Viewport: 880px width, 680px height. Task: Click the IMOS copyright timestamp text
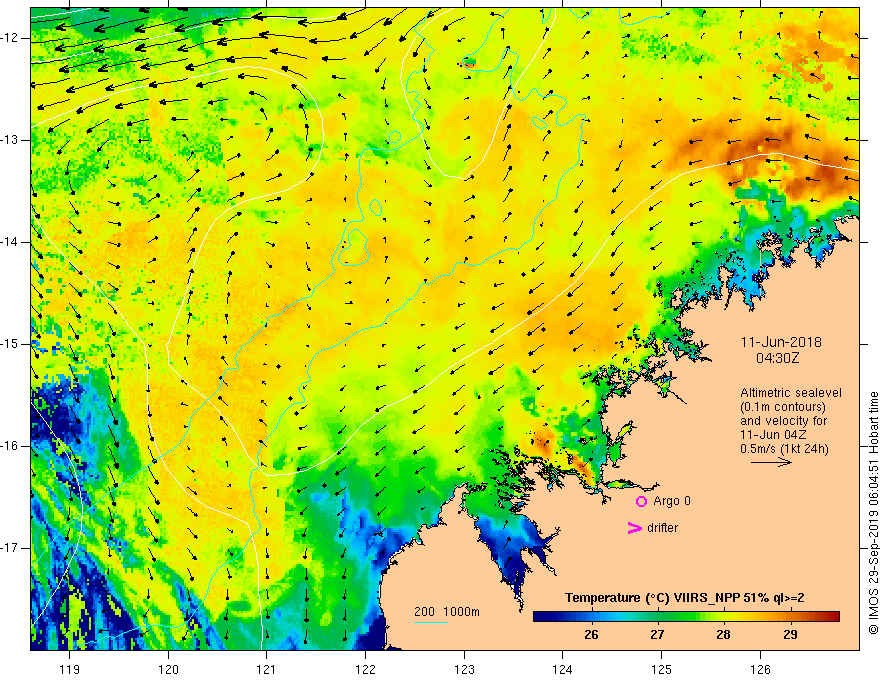click(873, 513)
